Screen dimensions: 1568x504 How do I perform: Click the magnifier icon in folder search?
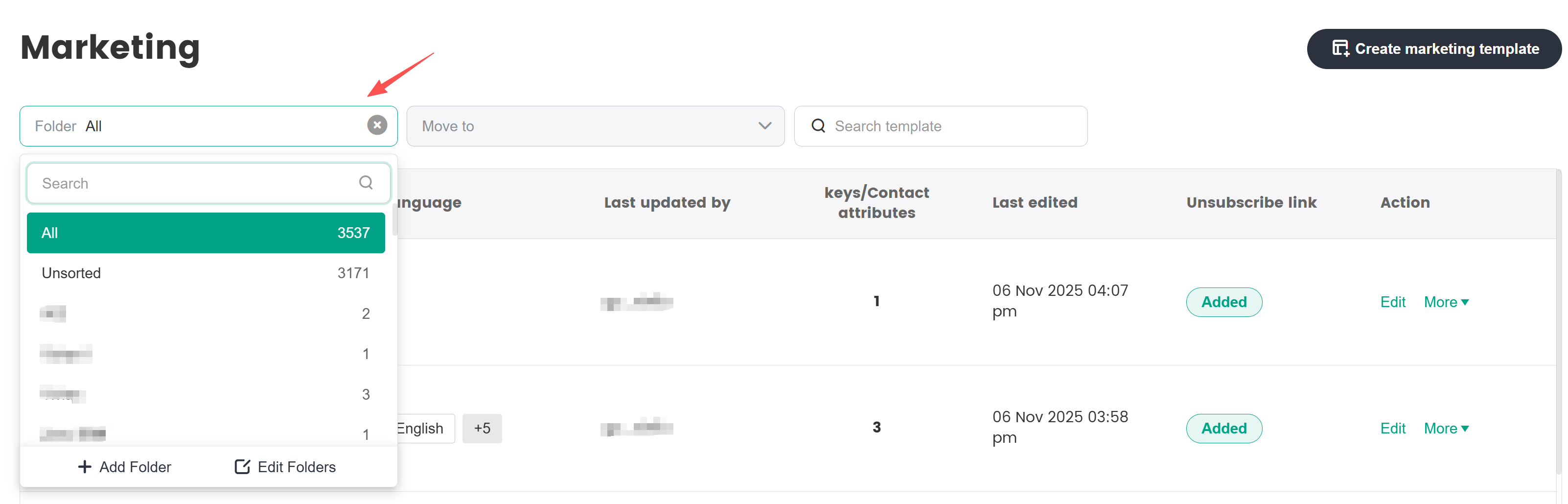[365, 183]
